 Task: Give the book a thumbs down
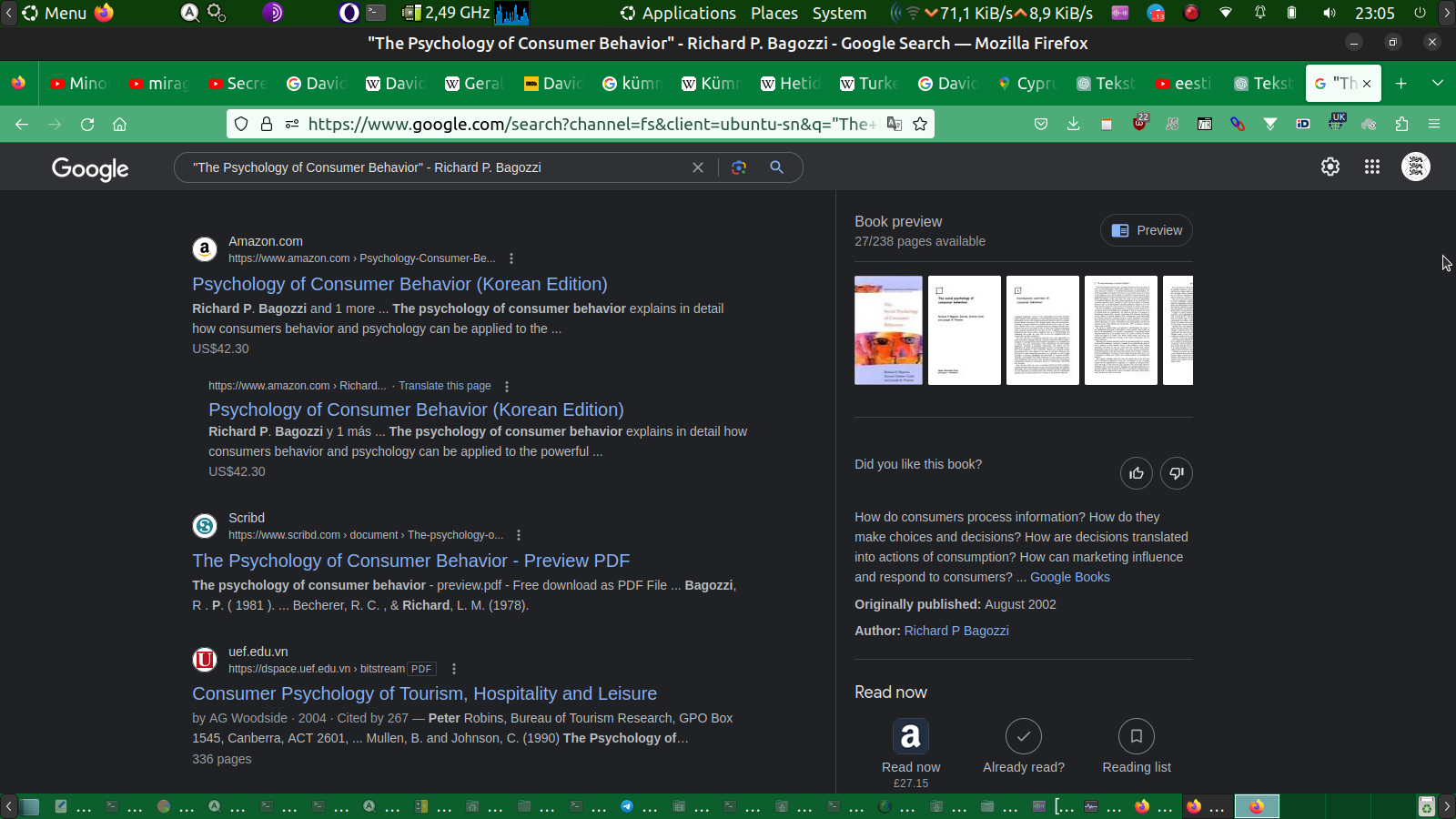pos(1177,473)
